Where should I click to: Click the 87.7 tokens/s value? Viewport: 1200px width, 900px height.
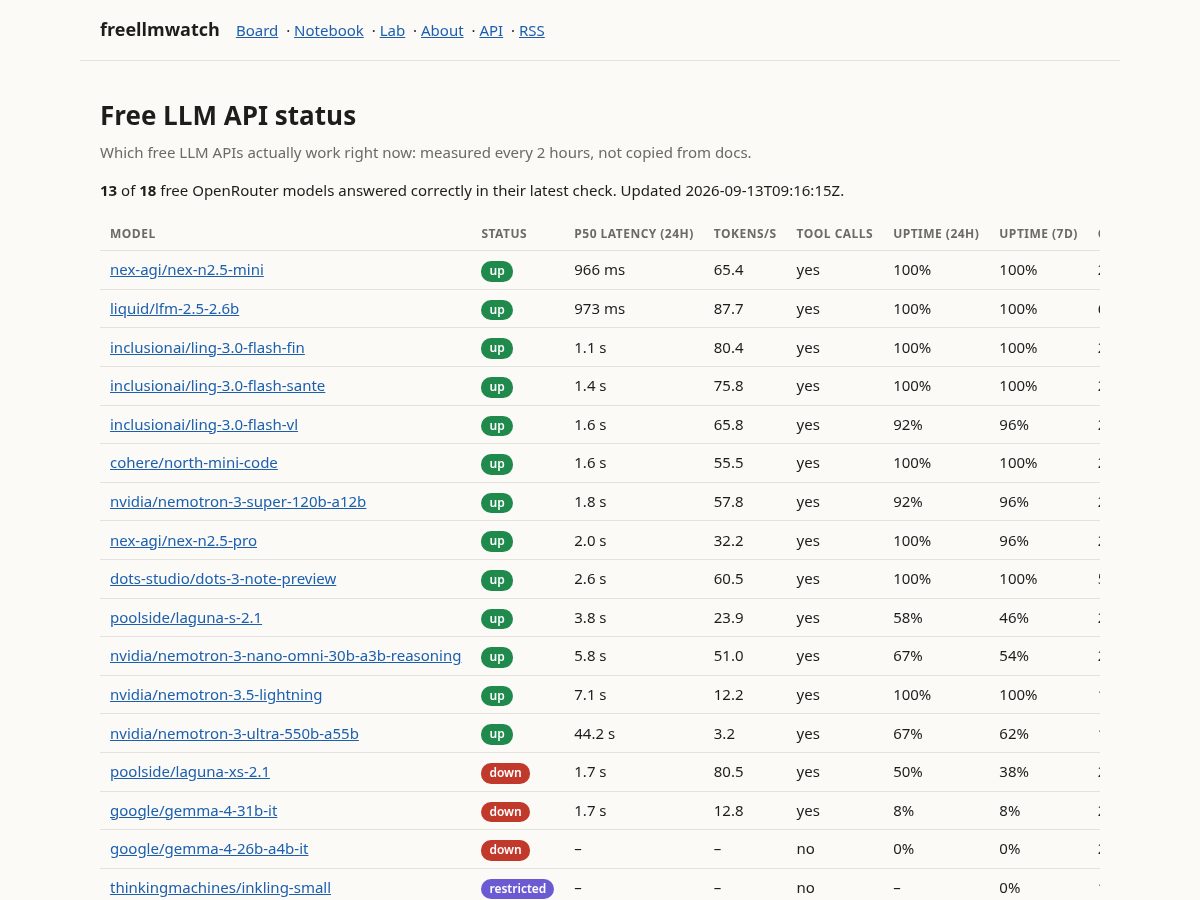(728, 309)
